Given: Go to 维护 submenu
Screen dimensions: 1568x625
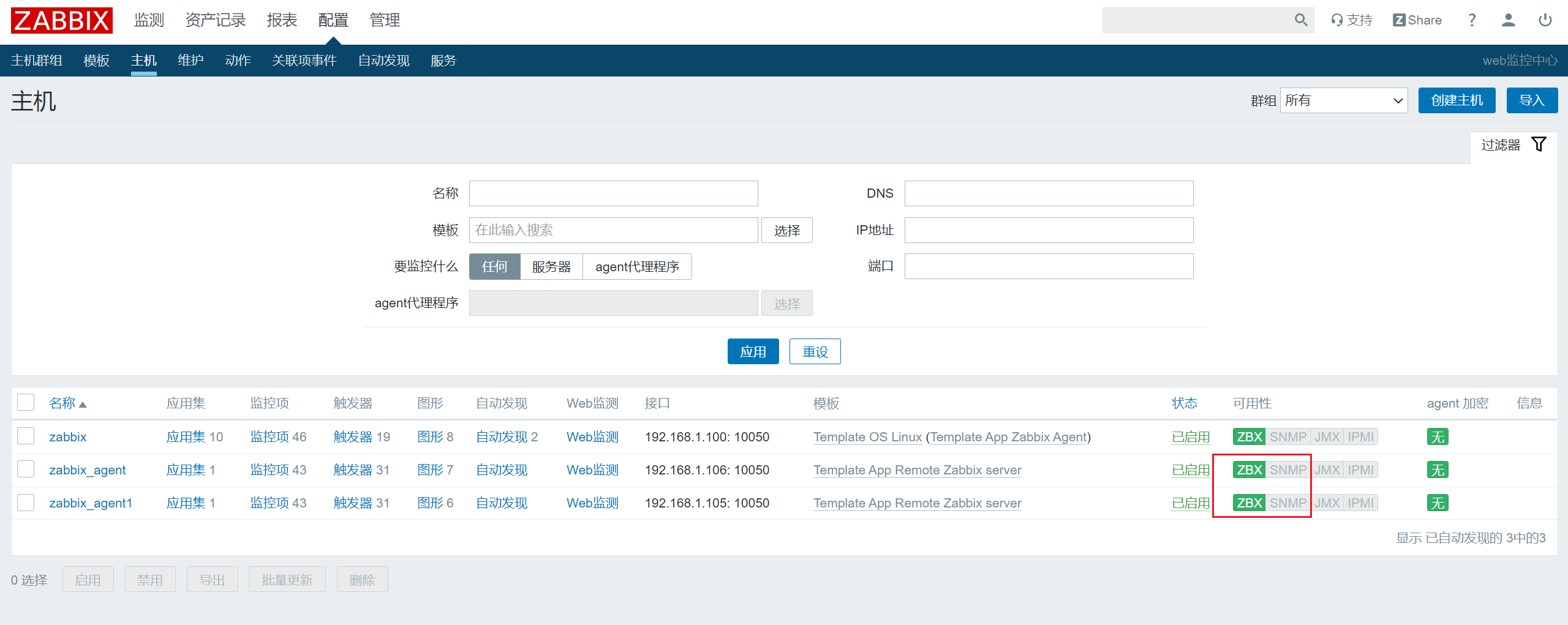Looking at the screenshot, I should point(190,61).
